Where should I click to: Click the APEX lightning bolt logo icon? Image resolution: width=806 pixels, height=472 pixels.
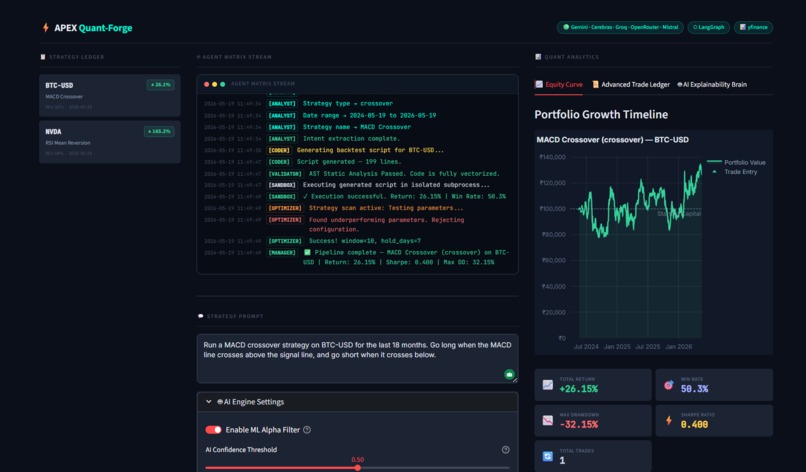tap(46, 28)
